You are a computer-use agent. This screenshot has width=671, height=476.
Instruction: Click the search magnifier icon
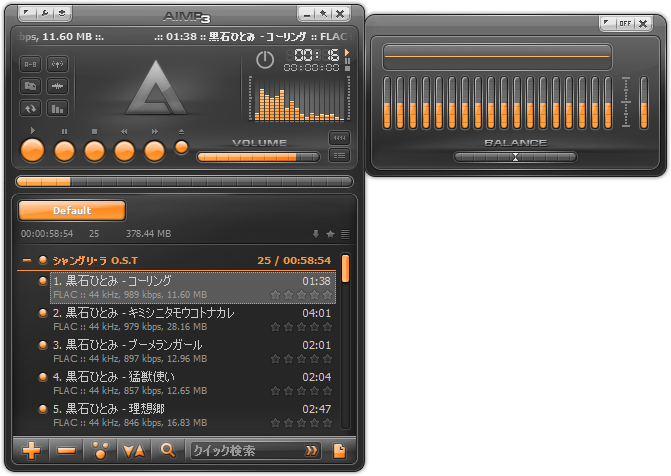point(168,450)
